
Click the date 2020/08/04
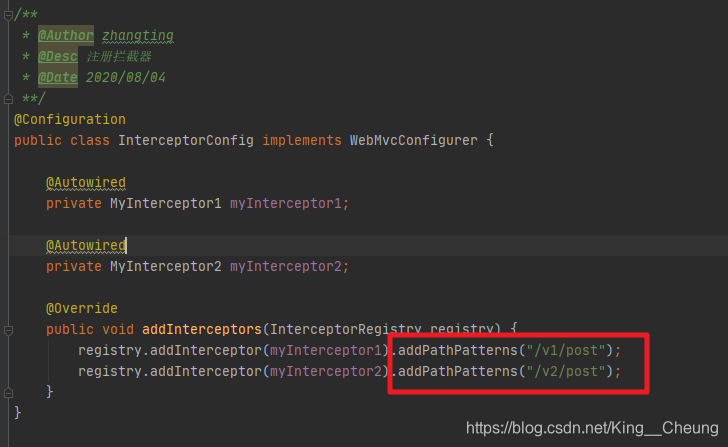(x=125, y=77)
